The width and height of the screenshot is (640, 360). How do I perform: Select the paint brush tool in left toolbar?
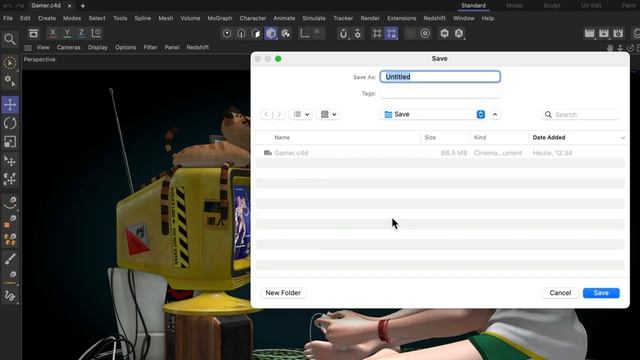click(10, 258)
